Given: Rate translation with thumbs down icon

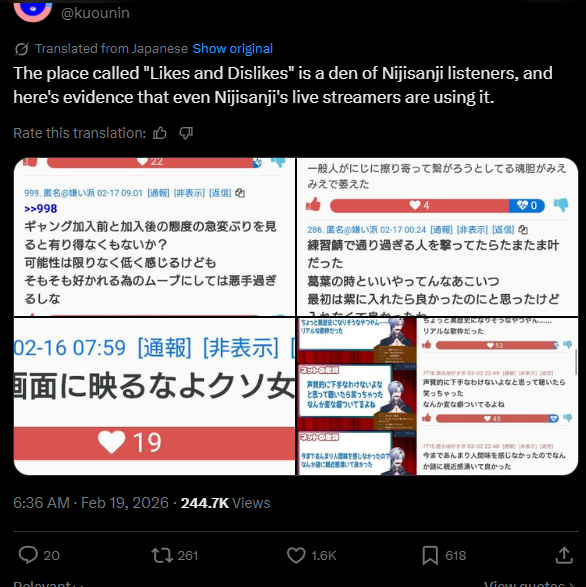Looking at the screenshot, I should point(186,133).
